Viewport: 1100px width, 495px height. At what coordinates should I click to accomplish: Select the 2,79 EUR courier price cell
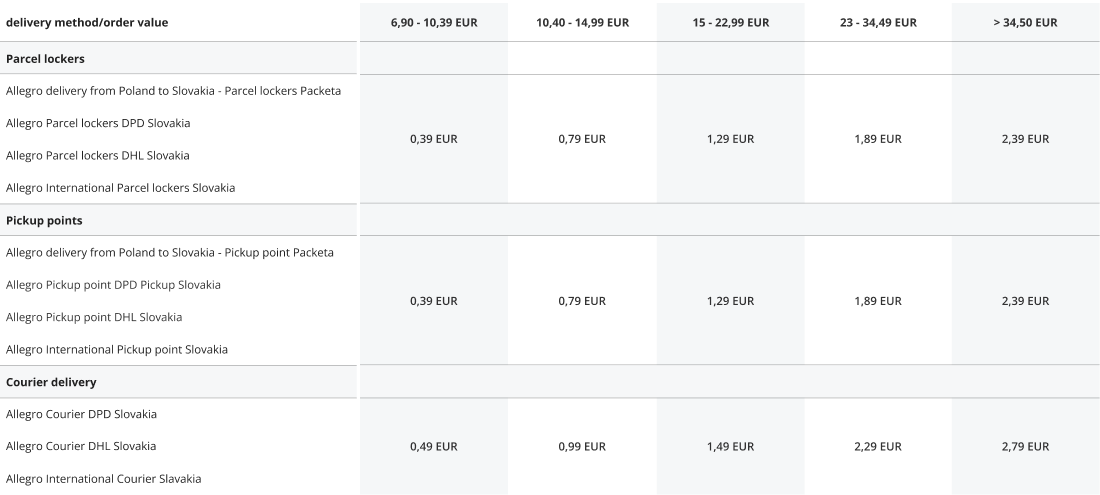pos(1025,446)
